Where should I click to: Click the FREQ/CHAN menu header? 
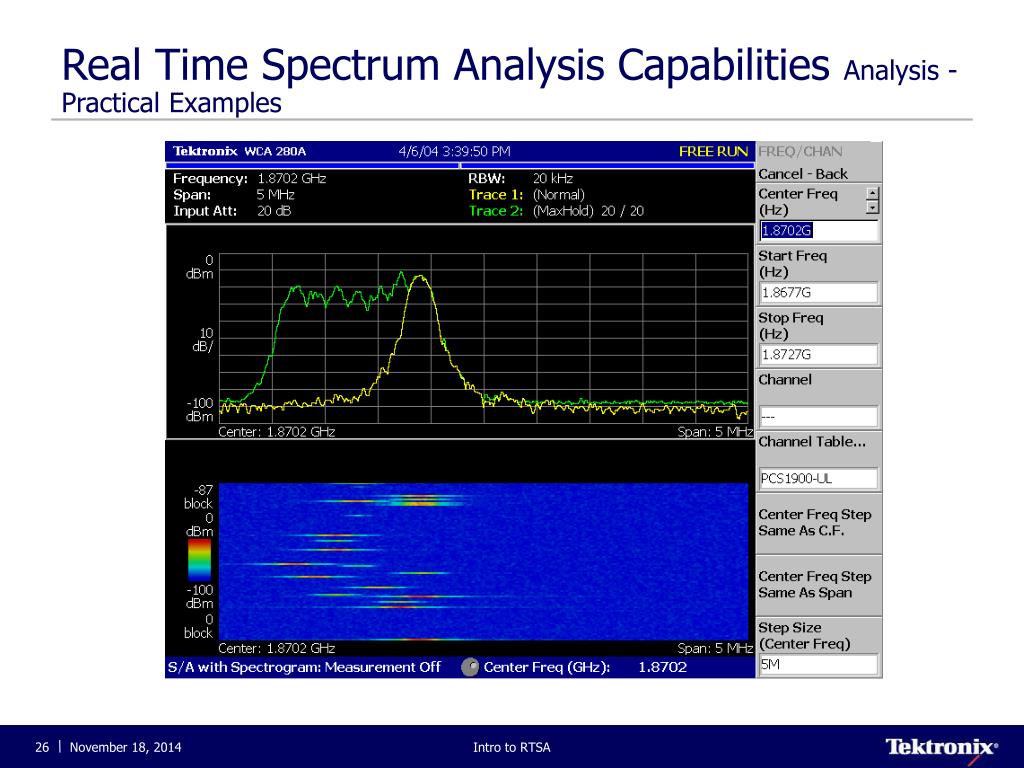[x=800, y=152]
